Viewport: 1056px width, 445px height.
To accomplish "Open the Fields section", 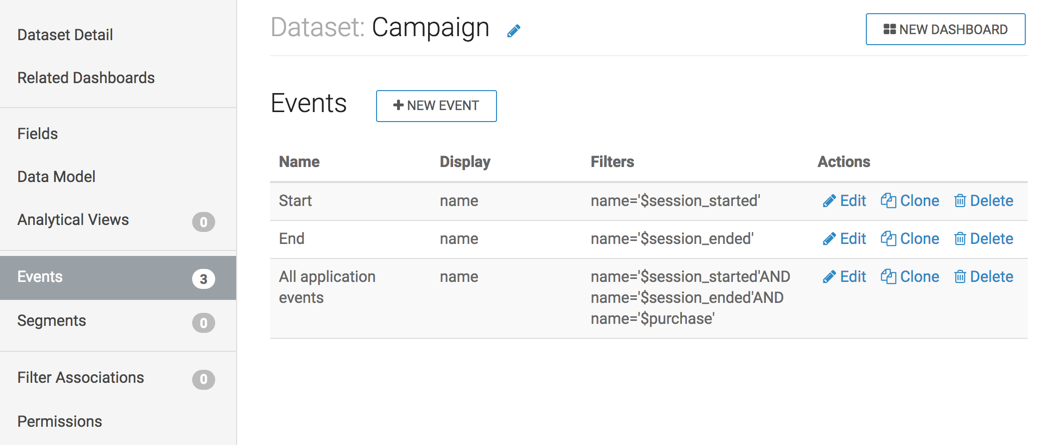I will (38, 134).
